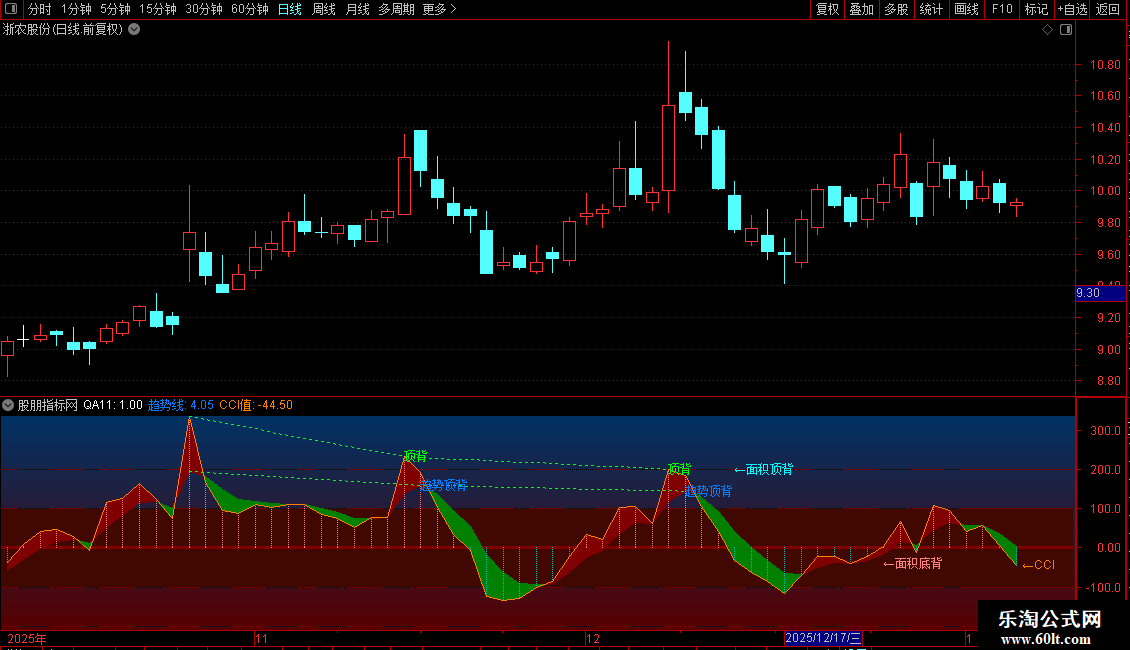The image size is (1130, 650).
Task: Click the 10.80 price axis label
Action: point(1105,65)
